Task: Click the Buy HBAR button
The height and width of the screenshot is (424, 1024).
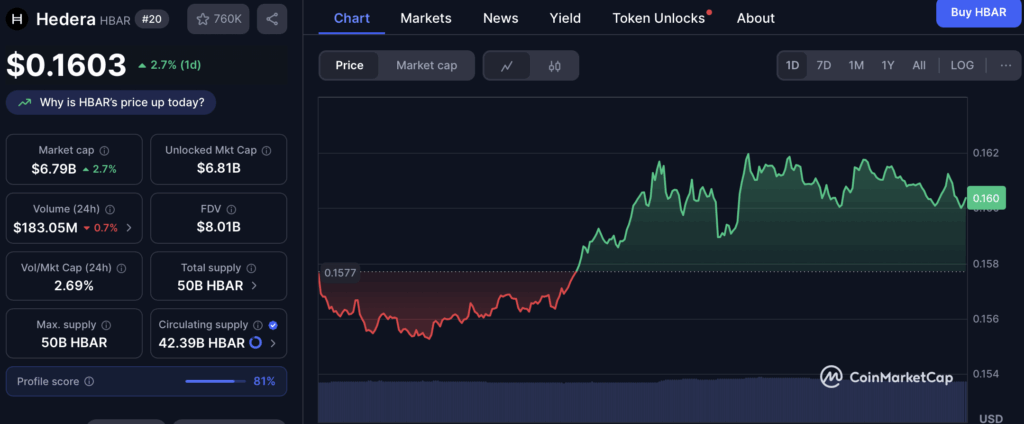Action: coord(978,12)
